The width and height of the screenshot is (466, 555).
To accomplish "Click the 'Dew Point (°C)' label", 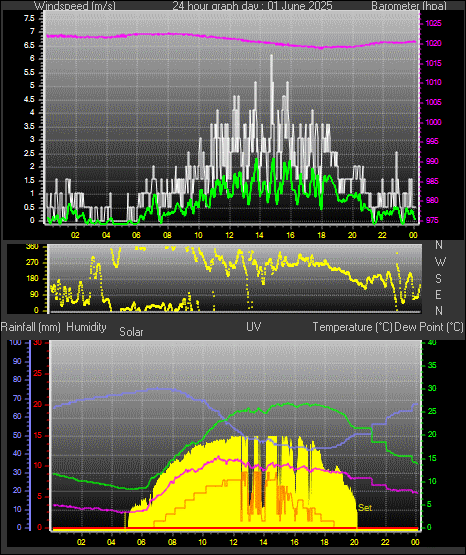I will pos(428,327).
